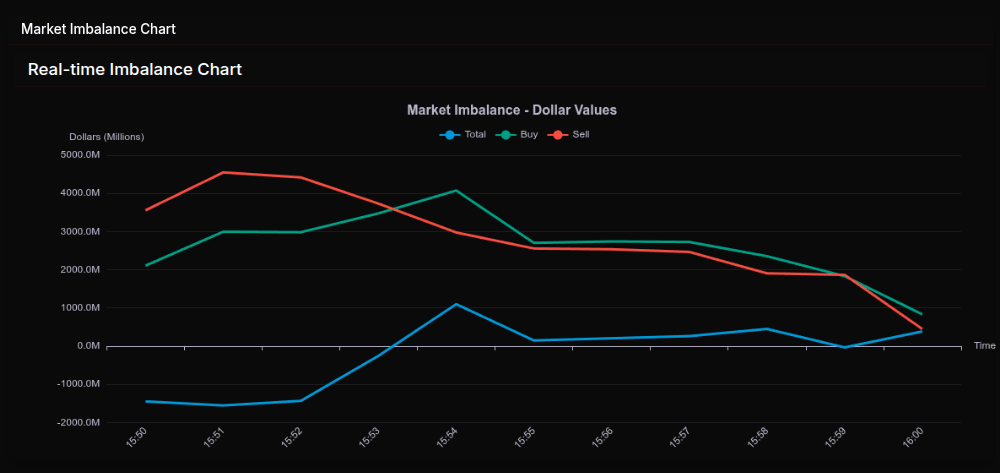Image resolution: width=1000 pixels, height=473 pixels.
Task: Select the Total line point at 15:59
Action: pos(844,347)
